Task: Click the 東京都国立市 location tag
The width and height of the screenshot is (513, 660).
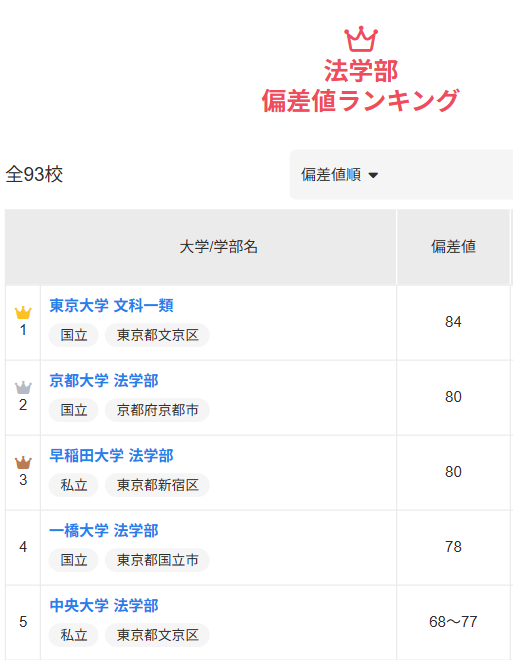Action: pyautogui.click(x=157, y=560)
